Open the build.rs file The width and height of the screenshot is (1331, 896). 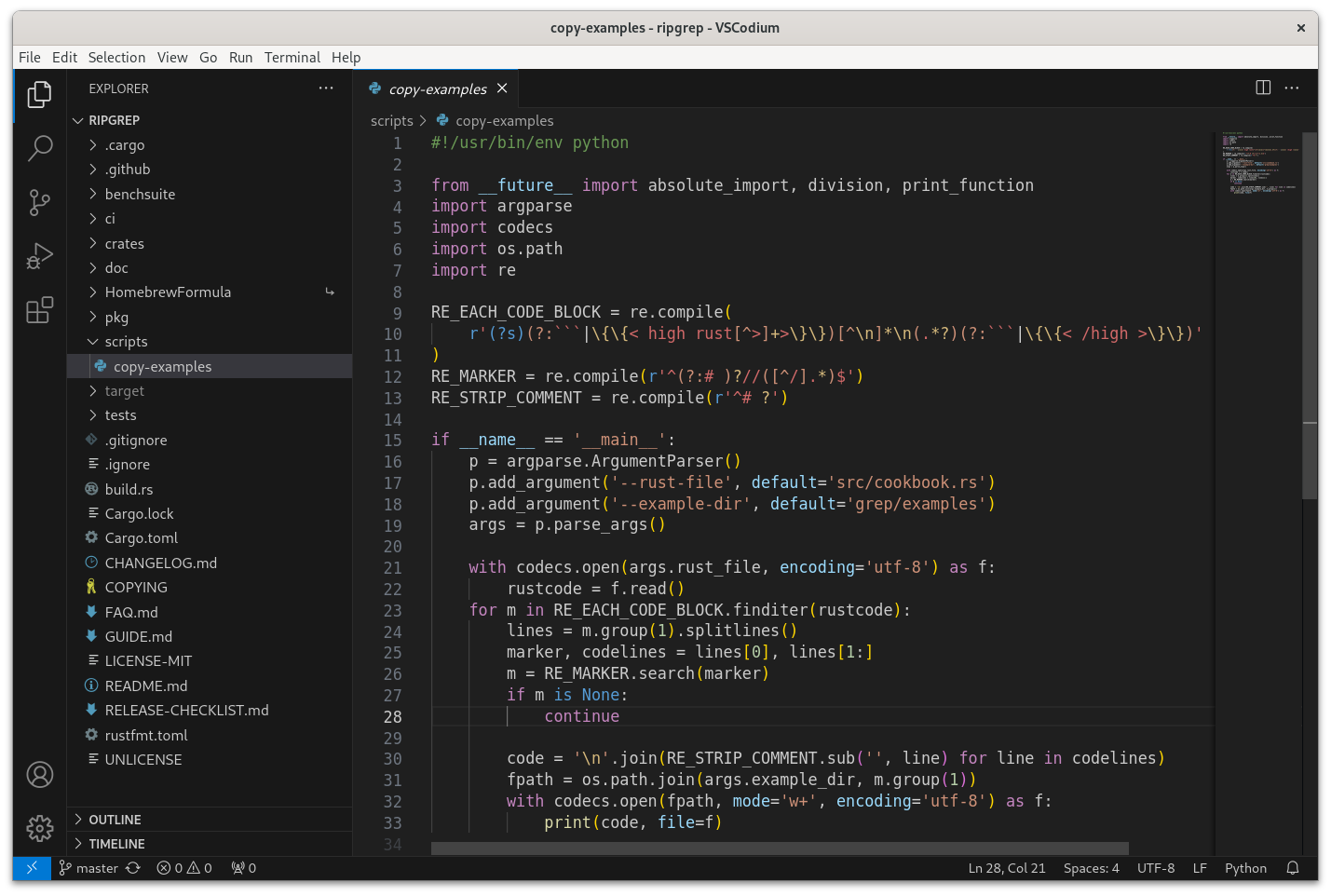click(x=210, y=490)
